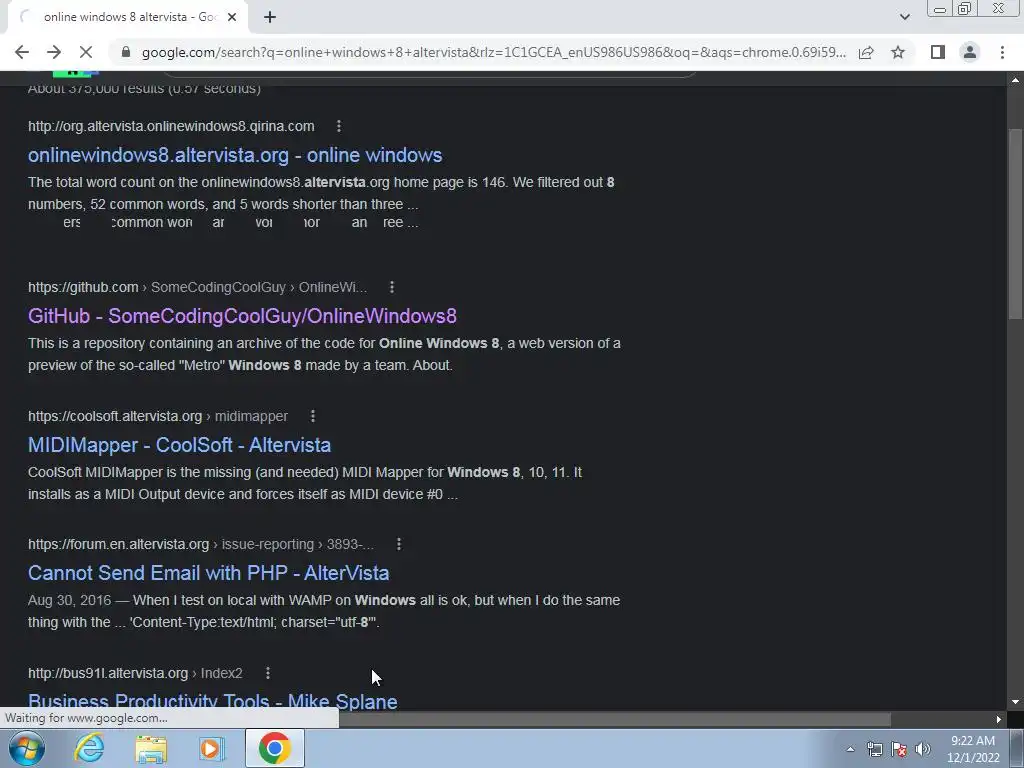Click the http://bus91l.altervista.org › Index2 URL

(x=135, y=673)
